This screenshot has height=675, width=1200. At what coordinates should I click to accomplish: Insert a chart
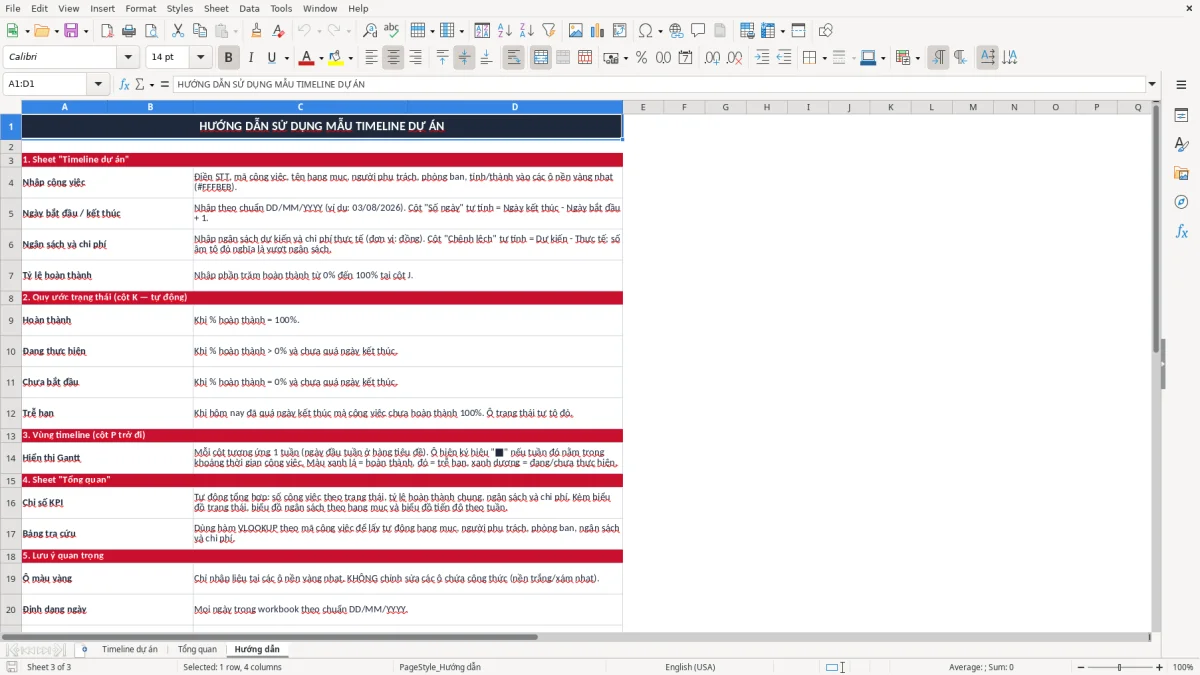(x=598, y=31)
